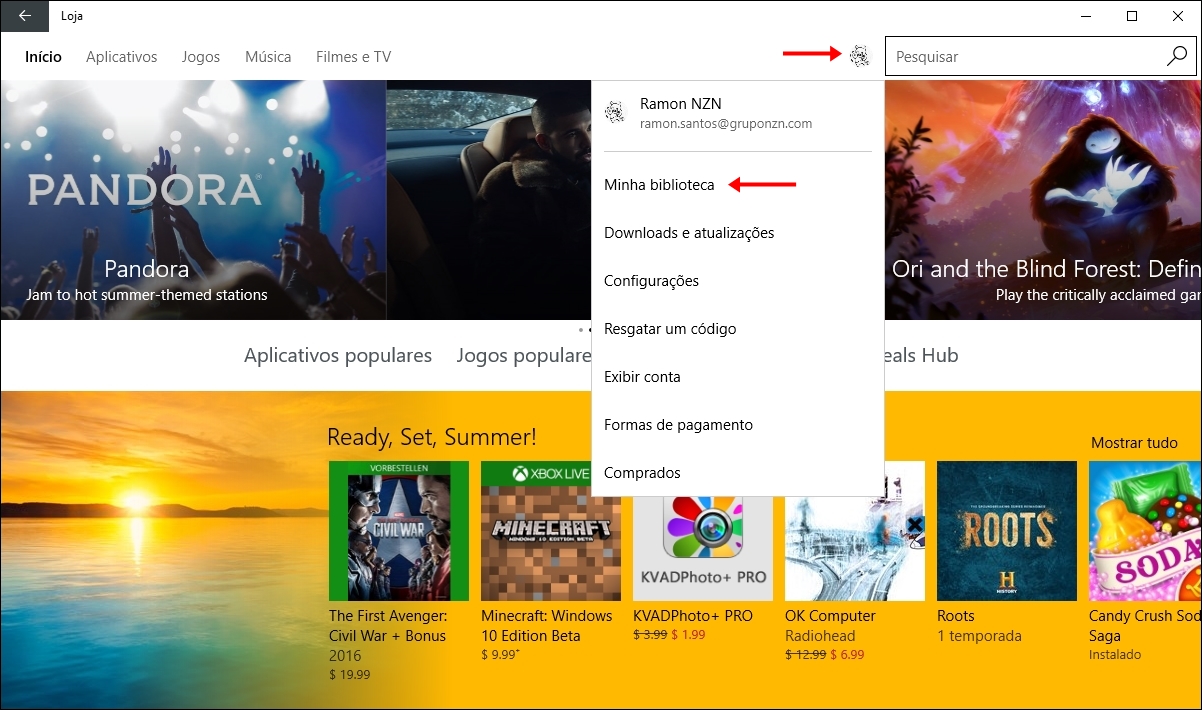
Task: Click 'OK Computer' title text
Action: point(830,616)
